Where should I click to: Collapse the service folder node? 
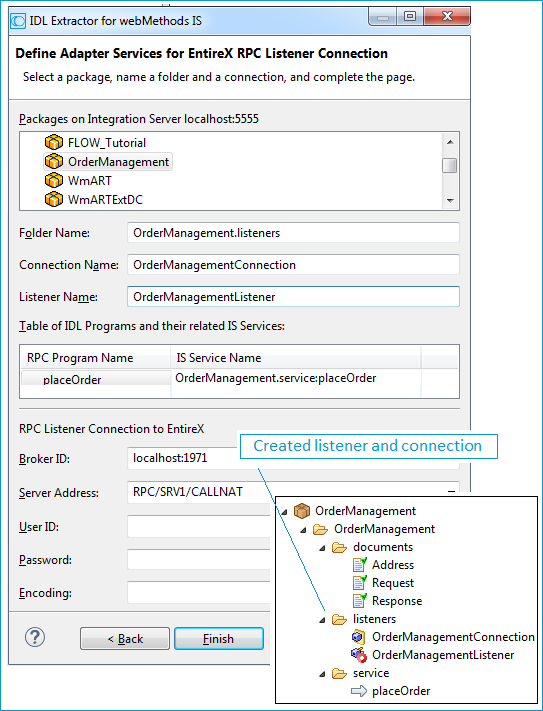[322, 674]
